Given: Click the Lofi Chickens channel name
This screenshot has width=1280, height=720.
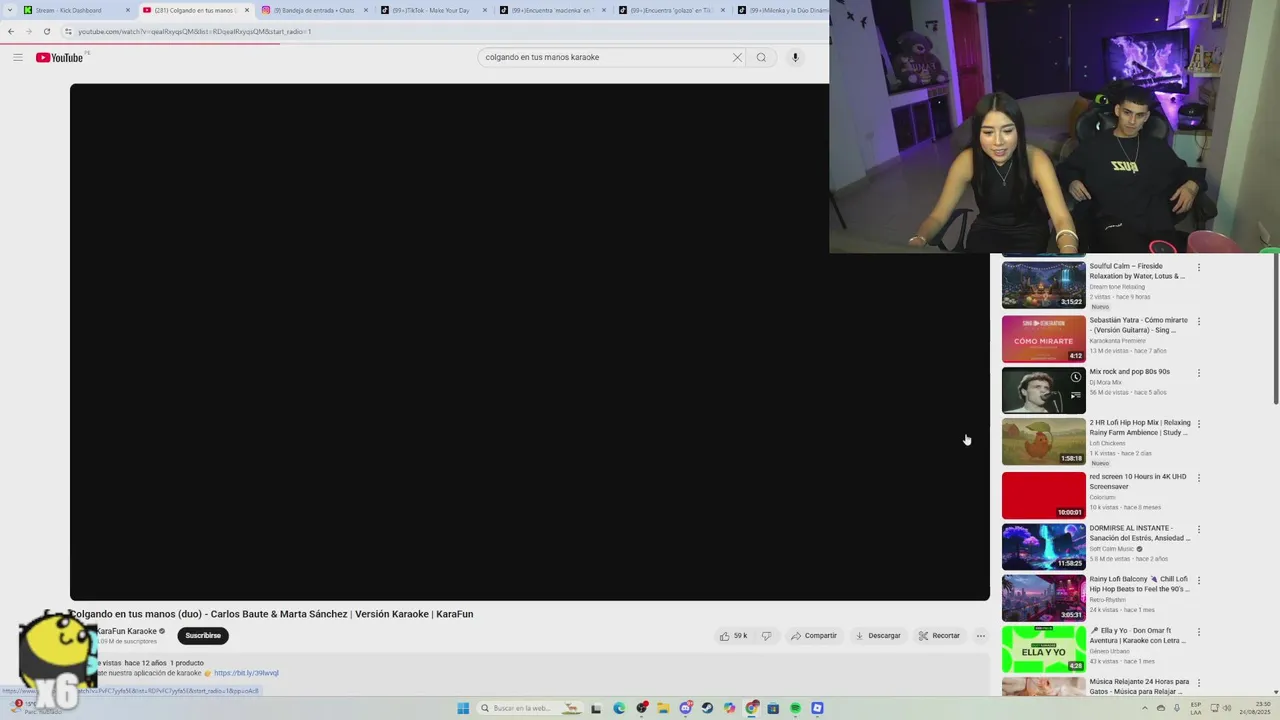Looking at the screenshot, I should tap(1107, 443).
